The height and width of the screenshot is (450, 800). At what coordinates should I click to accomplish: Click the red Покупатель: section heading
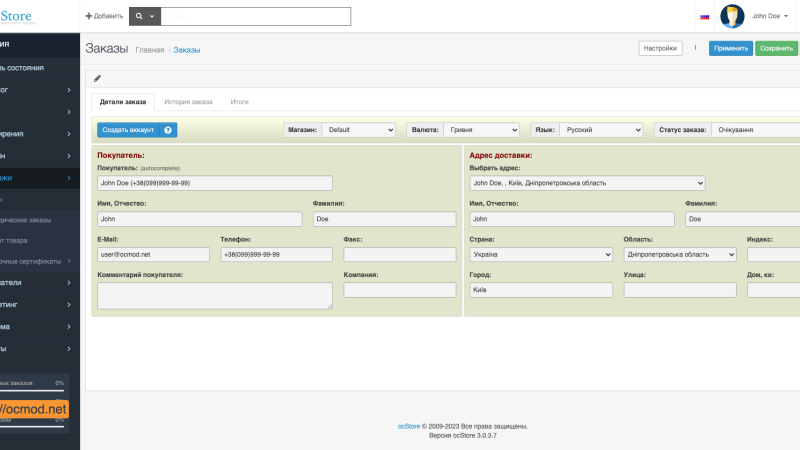121,156
